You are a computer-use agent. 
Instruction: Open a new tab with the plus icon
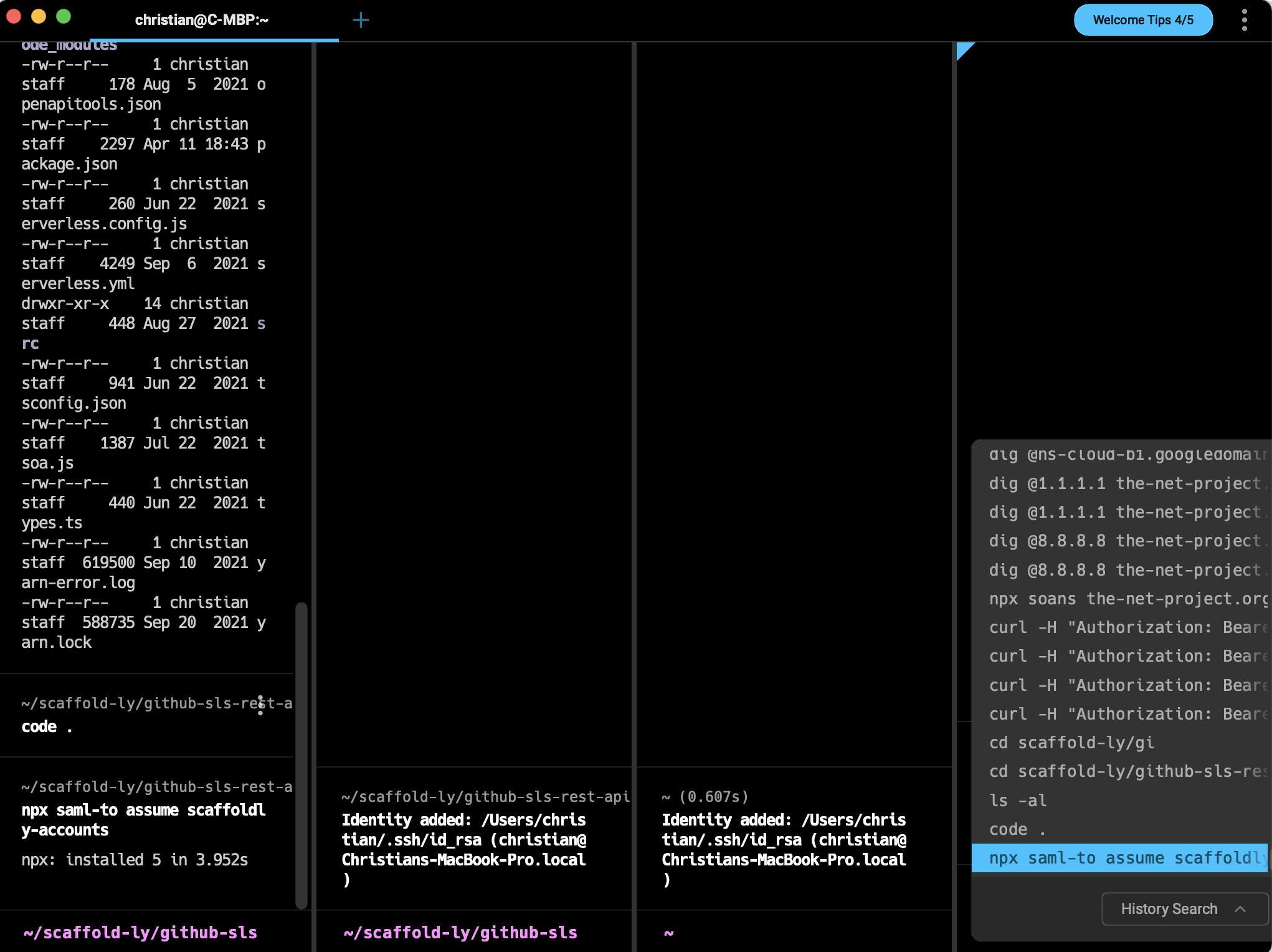[361, 19]
